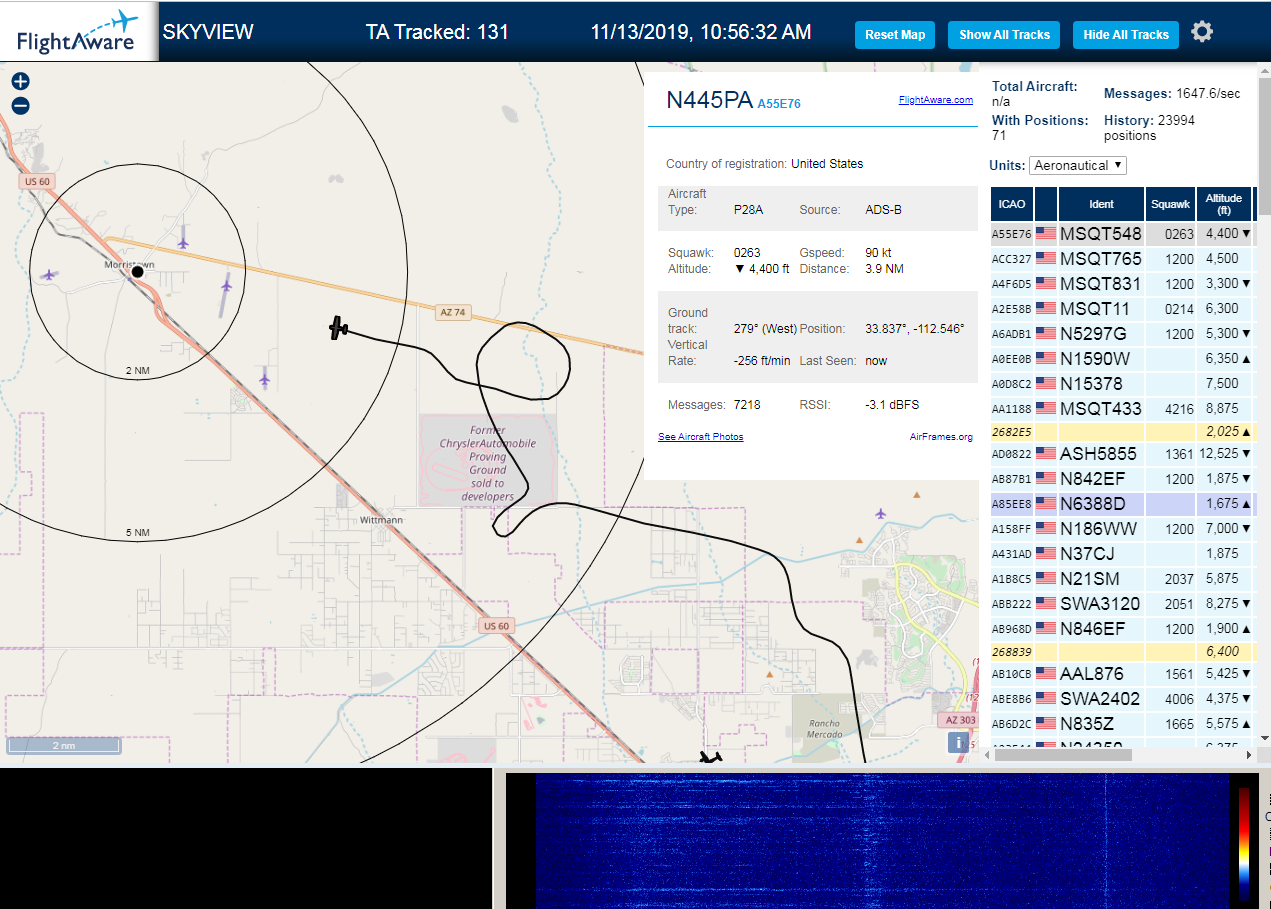The image size is (1271, 909).
Task: Click the Morristown site black dot
Action: click(x=138, y=271)
